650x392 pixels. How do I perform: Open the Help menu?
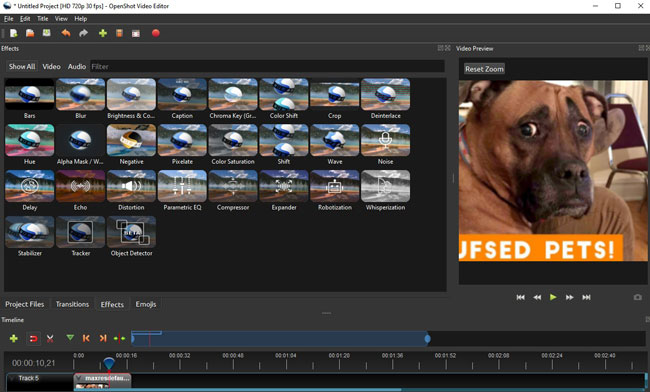pyautogui.click(x=80, y=19)
